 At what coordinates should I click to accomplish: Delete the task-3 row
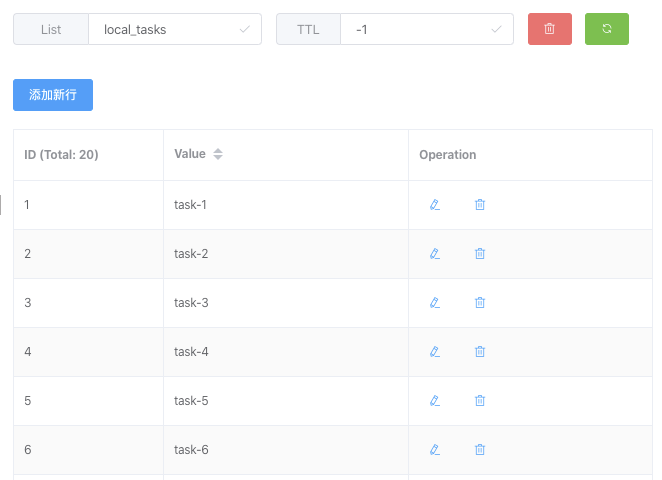480,303
